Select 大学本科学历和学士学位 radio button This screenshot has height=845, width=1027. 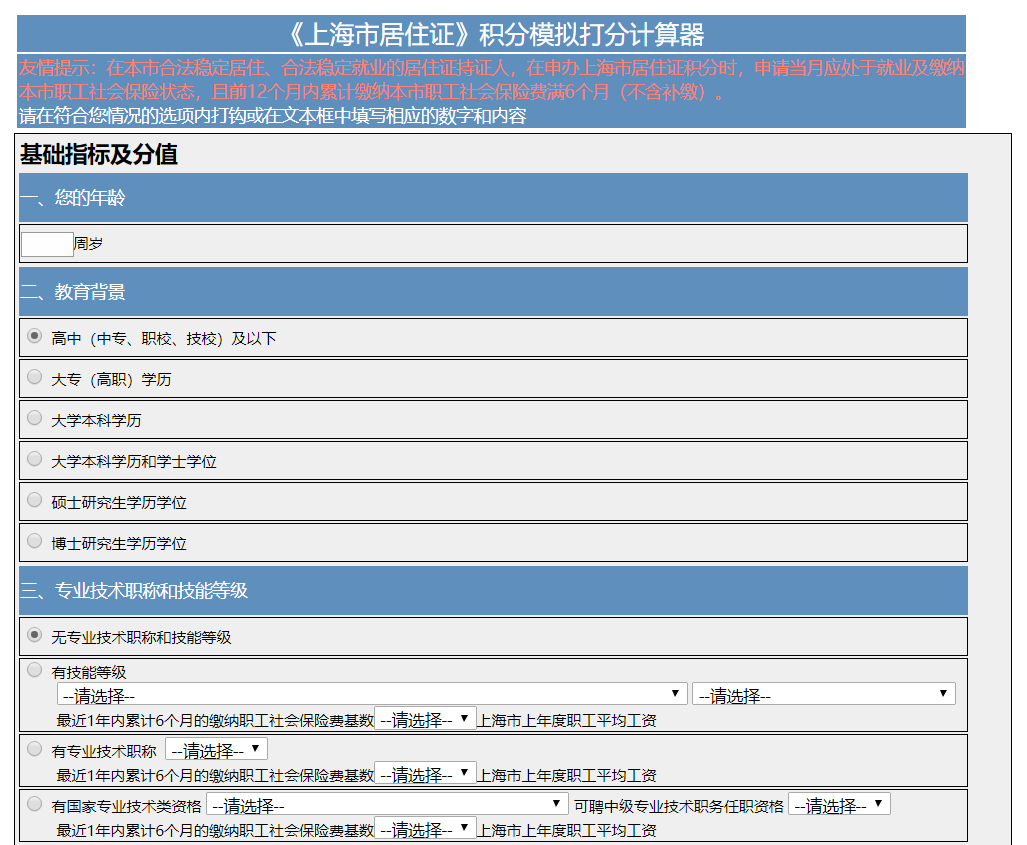[35, 459]
